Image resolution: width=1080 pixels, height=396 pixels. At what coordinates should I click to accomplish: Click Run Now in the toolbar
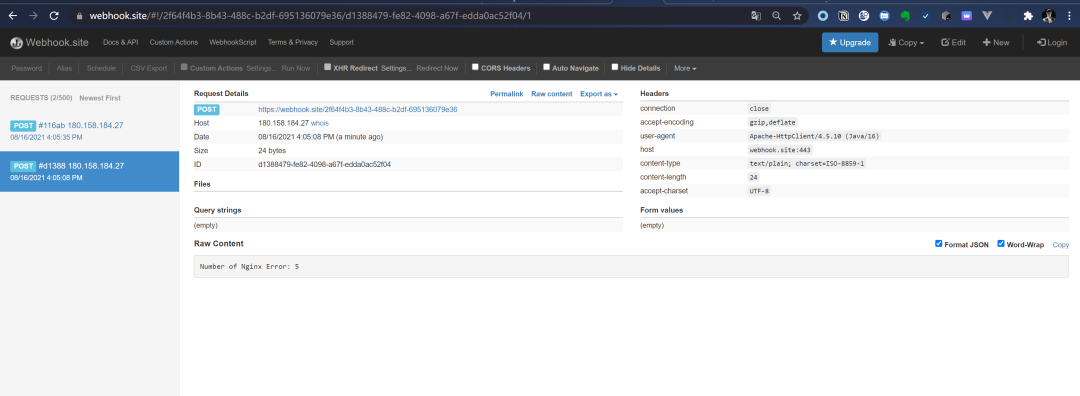[296, 68]
